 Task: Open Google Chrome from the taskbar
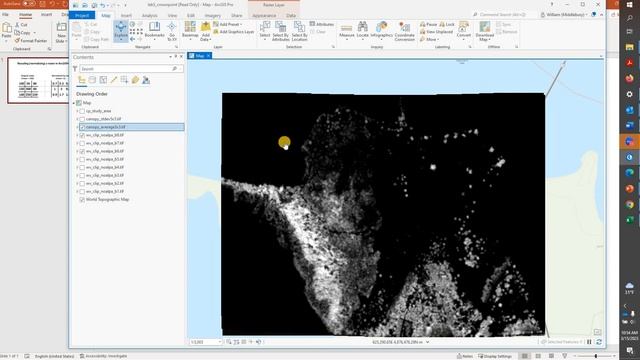[x=629, y=204]
